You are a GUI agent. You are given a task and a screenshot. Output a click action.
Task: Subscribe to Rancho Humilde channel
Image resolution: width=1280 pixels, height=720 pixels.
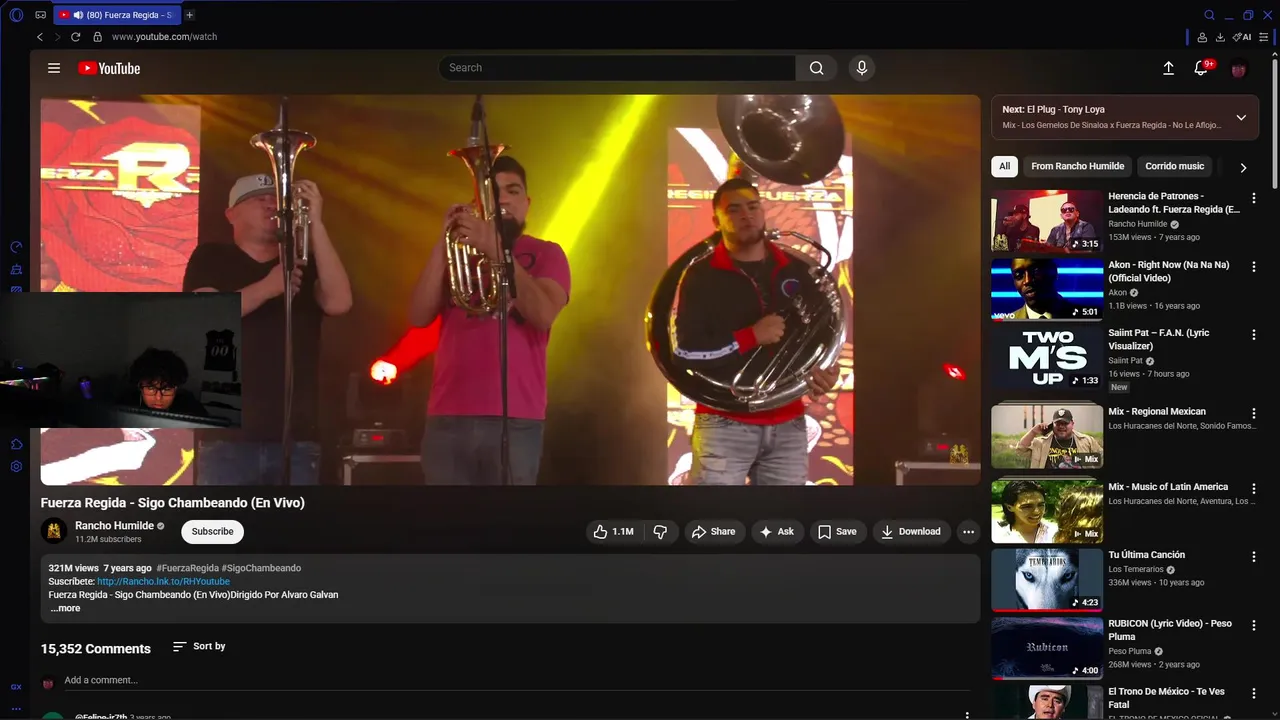212,532
